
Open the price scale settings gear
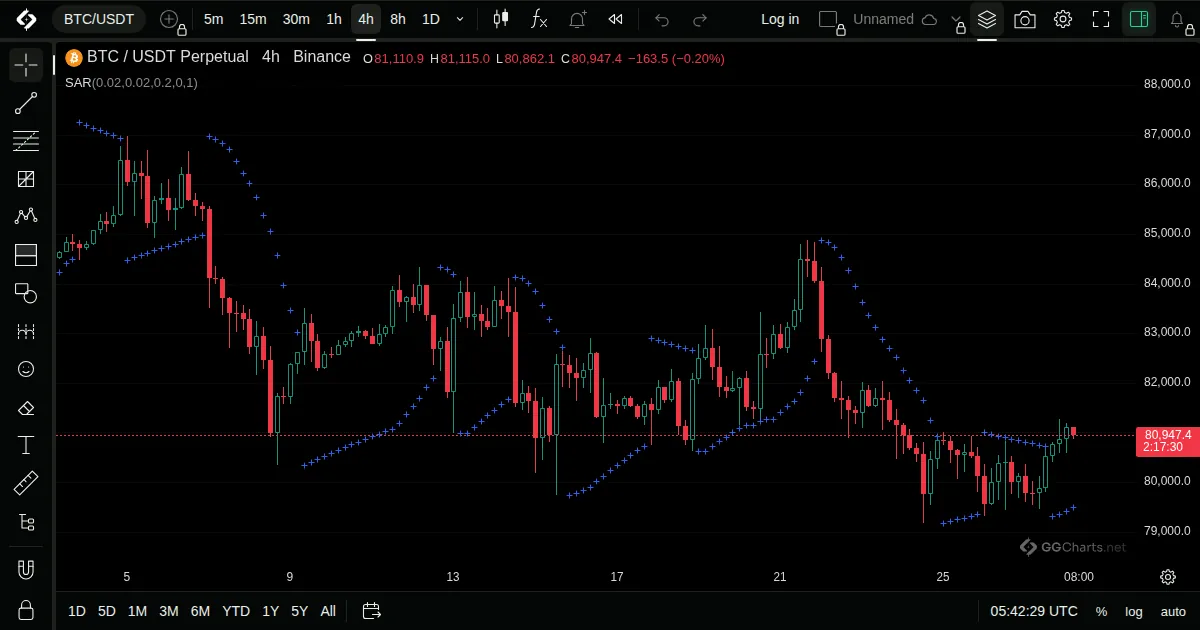[1168, 577]
